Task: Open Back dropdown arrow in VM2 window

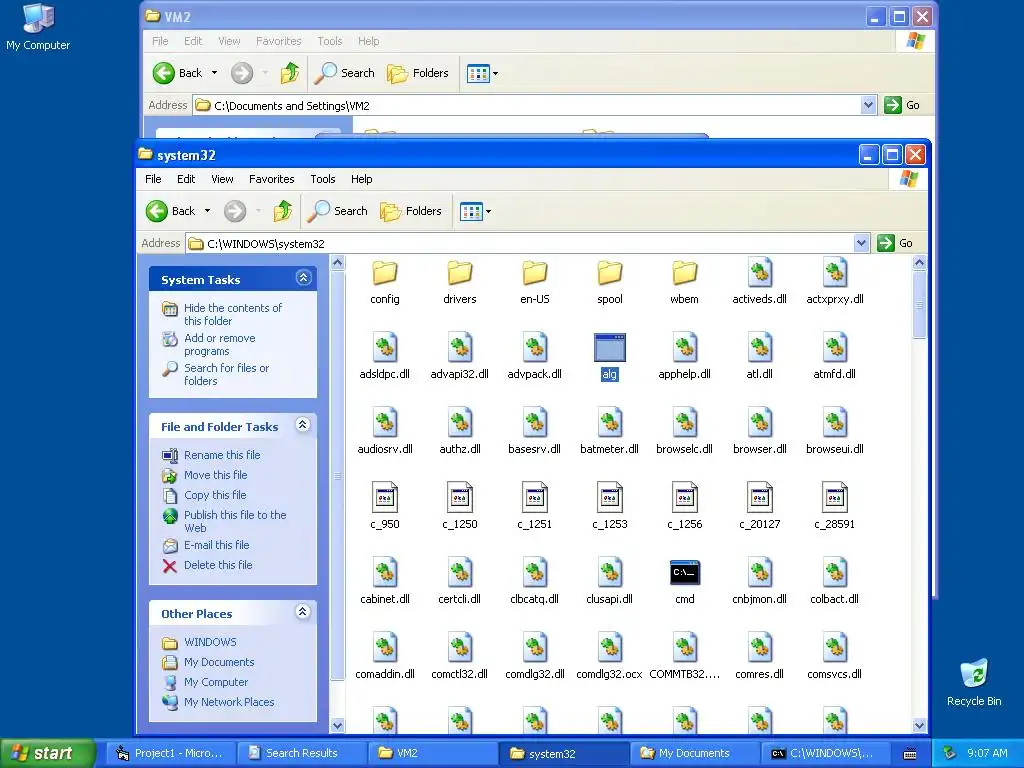Action: pos(214,73)
